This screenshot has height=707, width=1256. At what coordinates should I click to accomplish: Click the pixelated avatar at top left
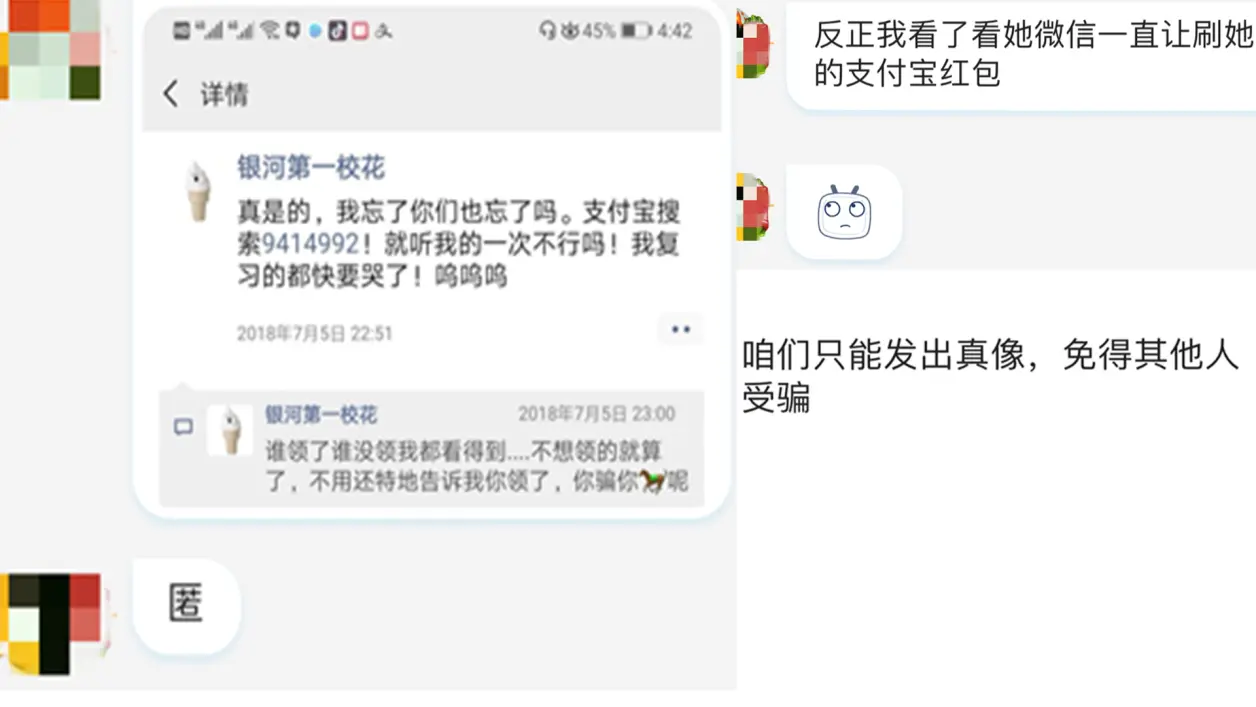tap(51, 50)
